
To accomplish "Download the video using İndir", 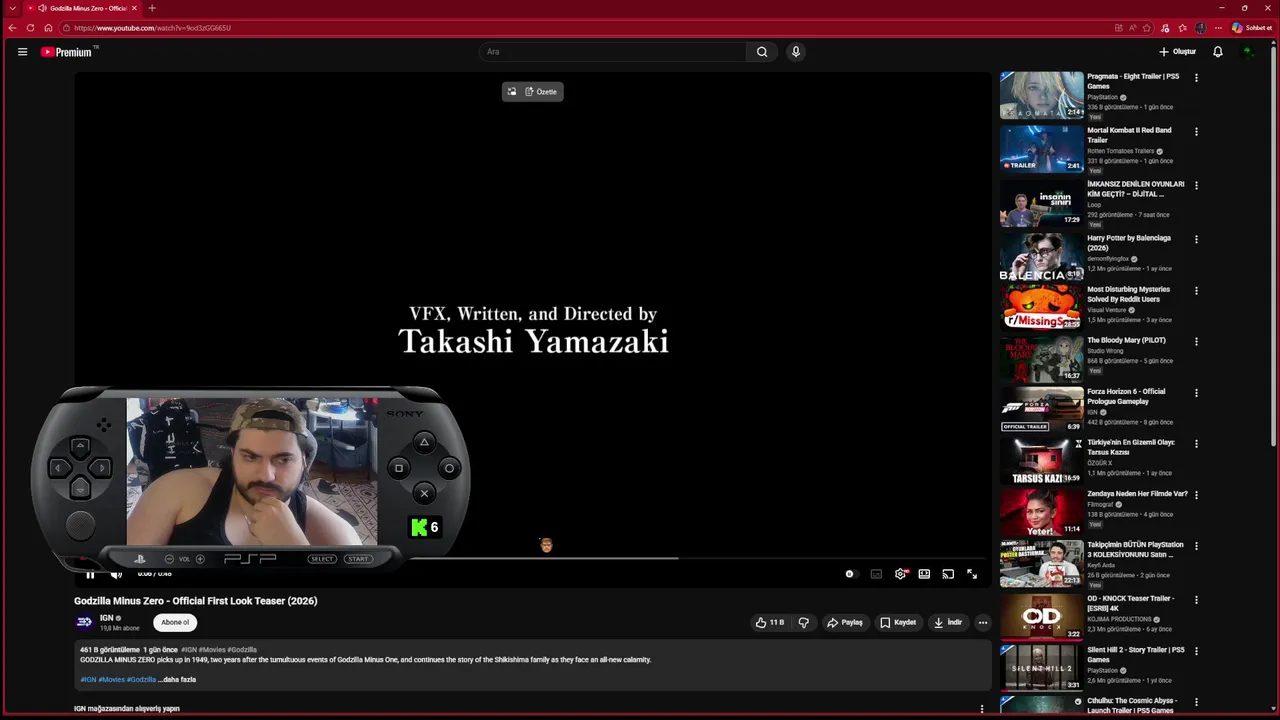I will click(x=948, y=622).
